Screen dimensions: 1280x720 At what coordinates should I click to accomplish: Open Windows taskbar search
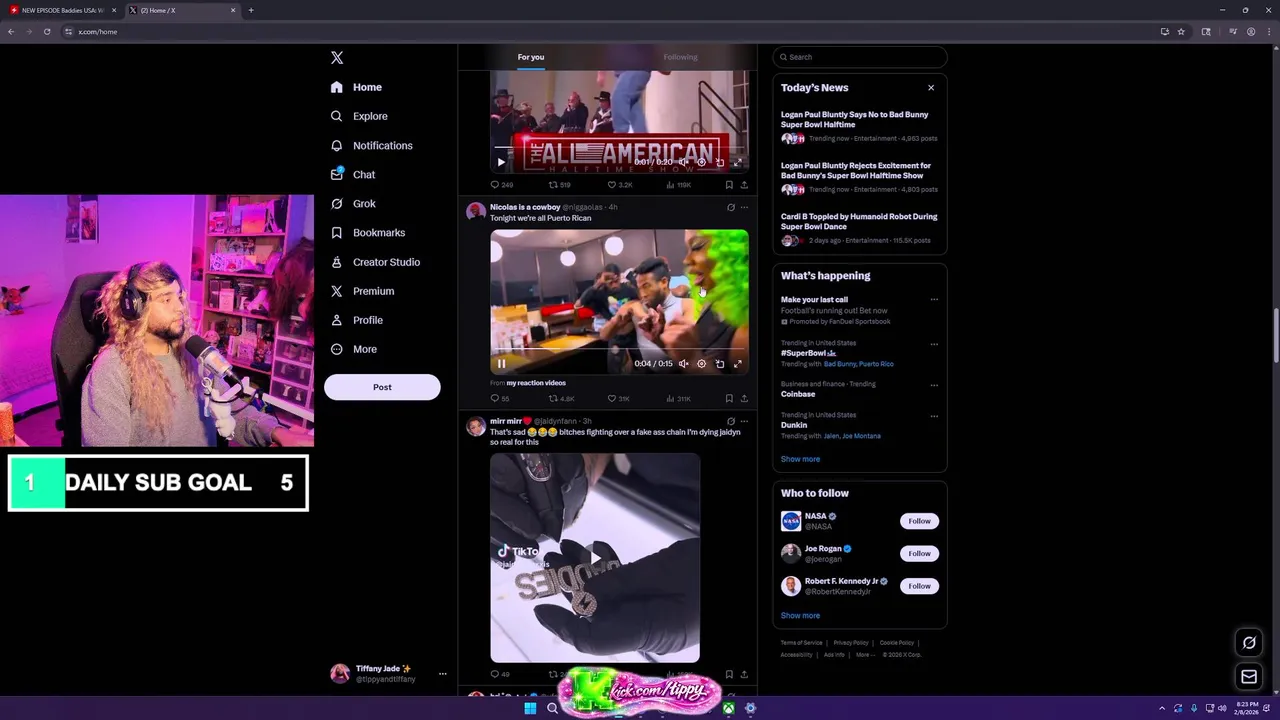coord(552,709)
